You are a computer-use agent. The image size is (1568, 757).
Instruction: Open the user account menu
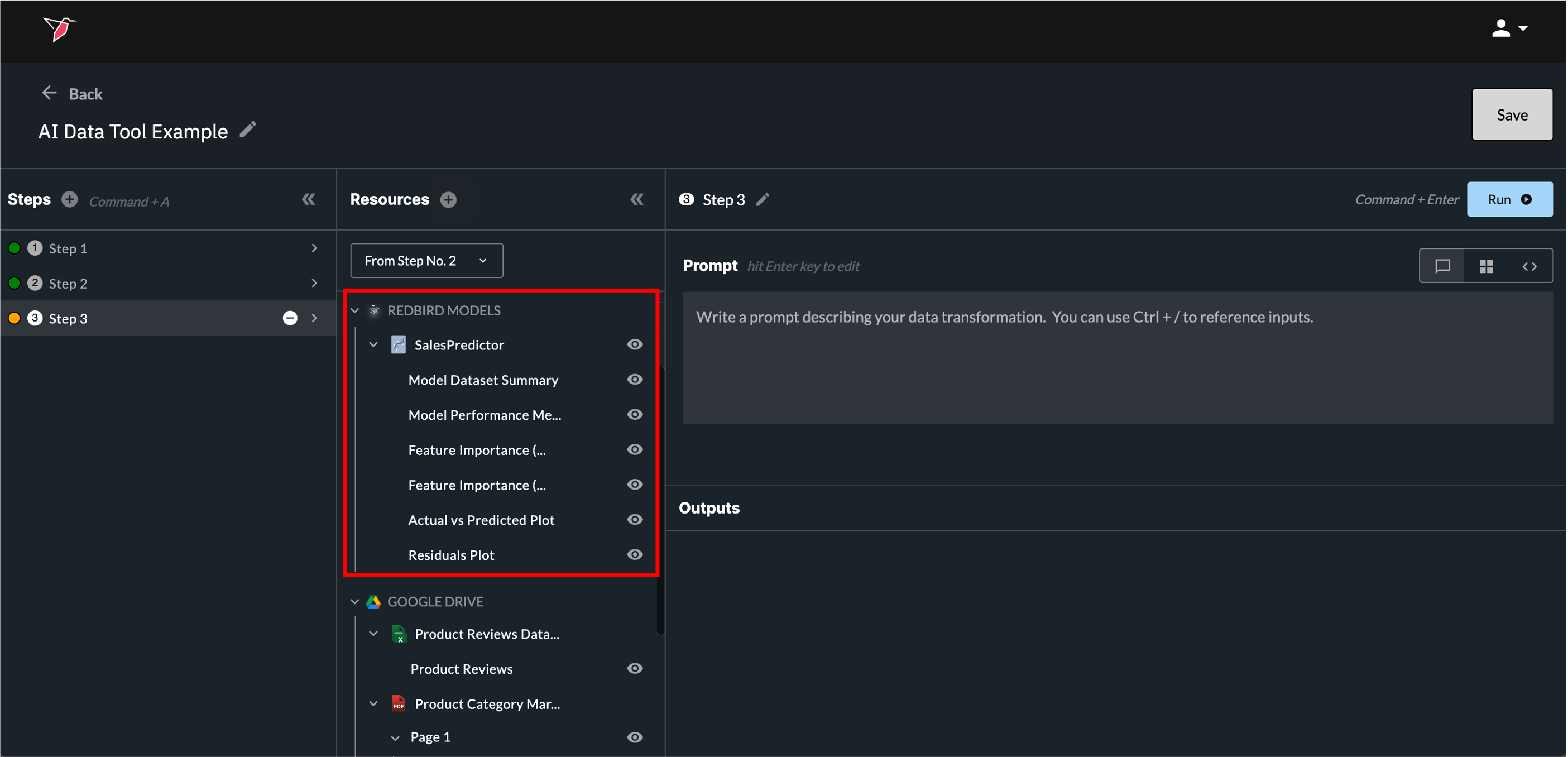1509,28
